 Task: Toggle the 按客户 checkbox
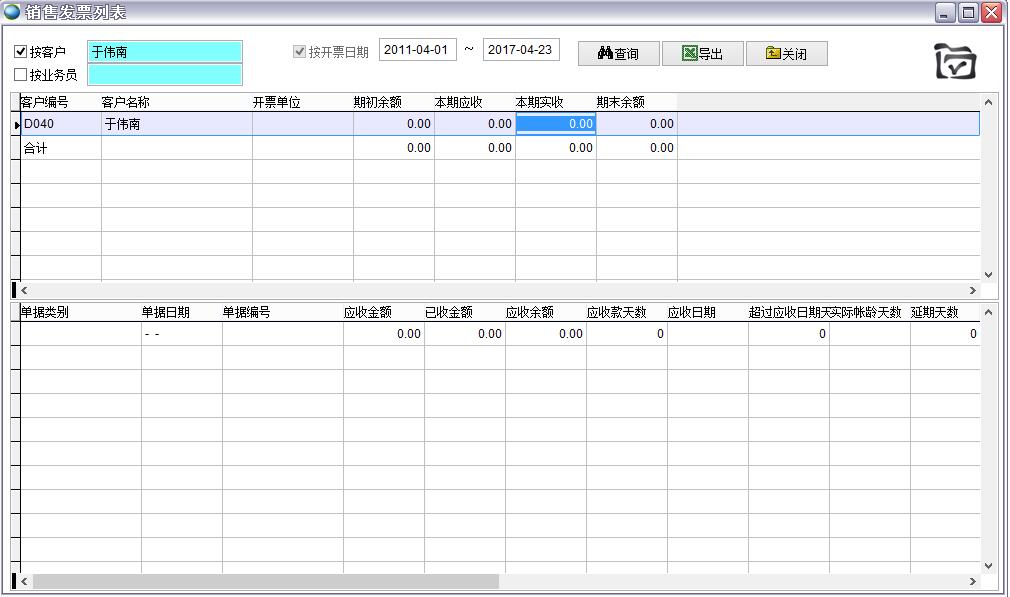pyautogui.click(x=21, y=52)
